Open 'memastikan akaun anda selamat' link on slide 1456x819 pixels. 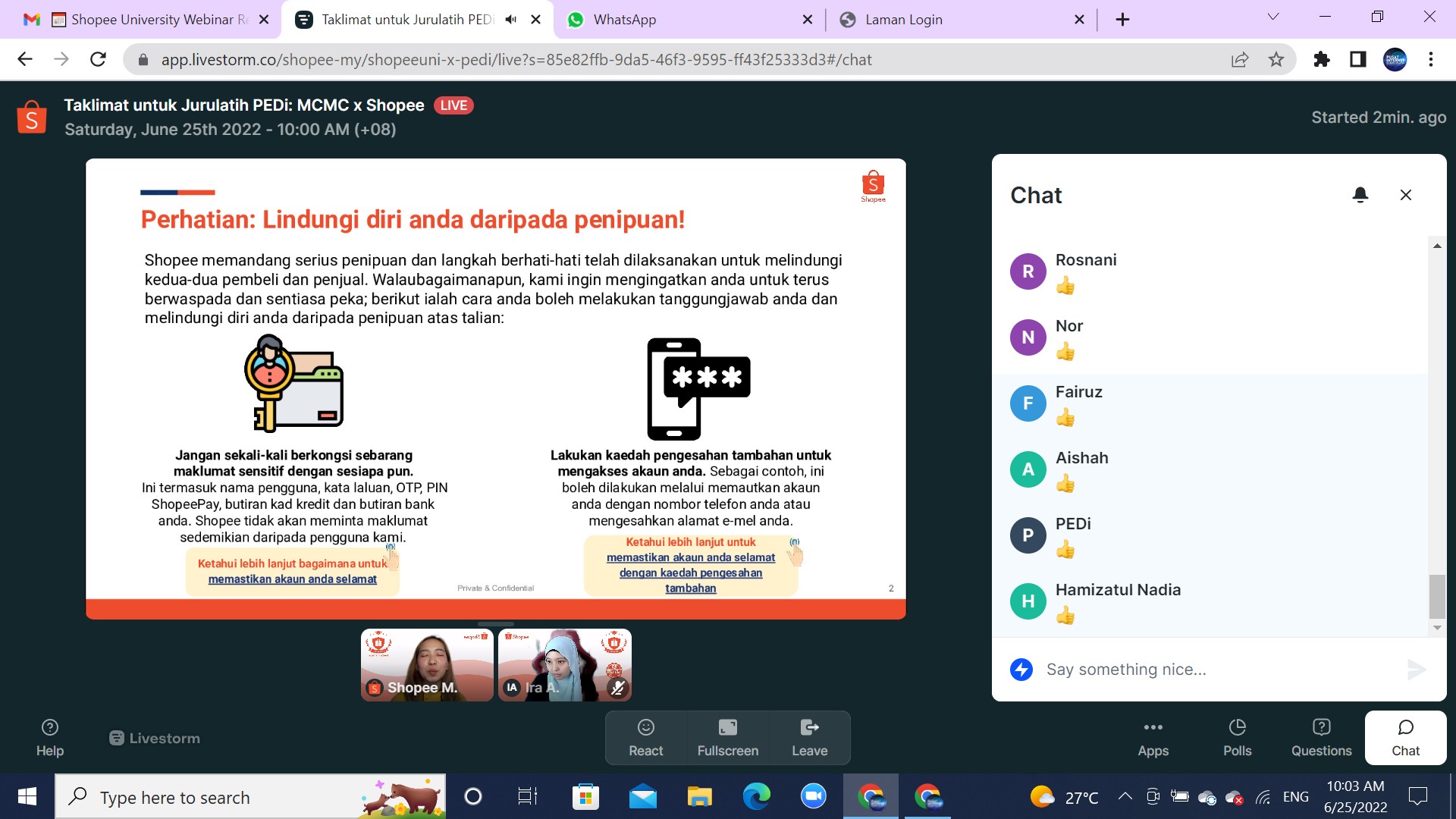click(x=292, y=579)
